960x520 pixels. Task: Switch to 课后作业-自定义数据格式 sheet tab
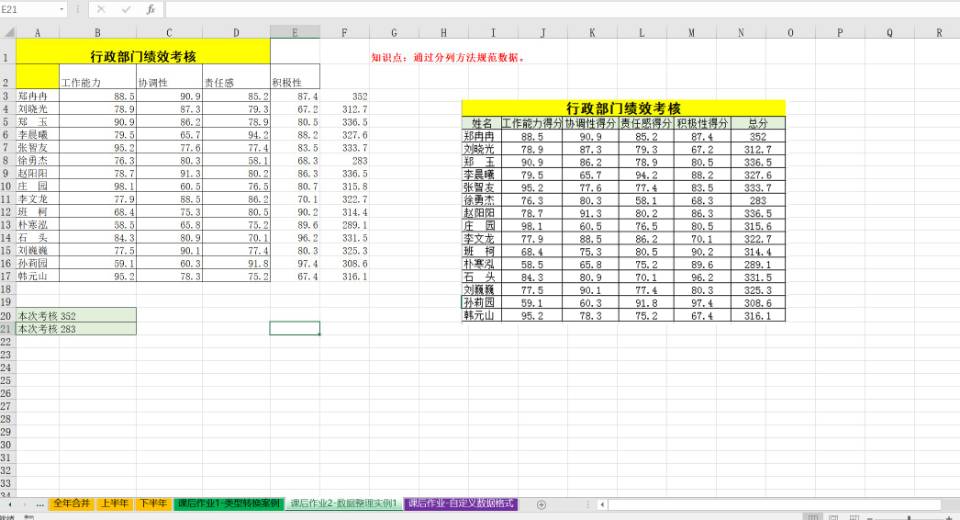[461, 503]
